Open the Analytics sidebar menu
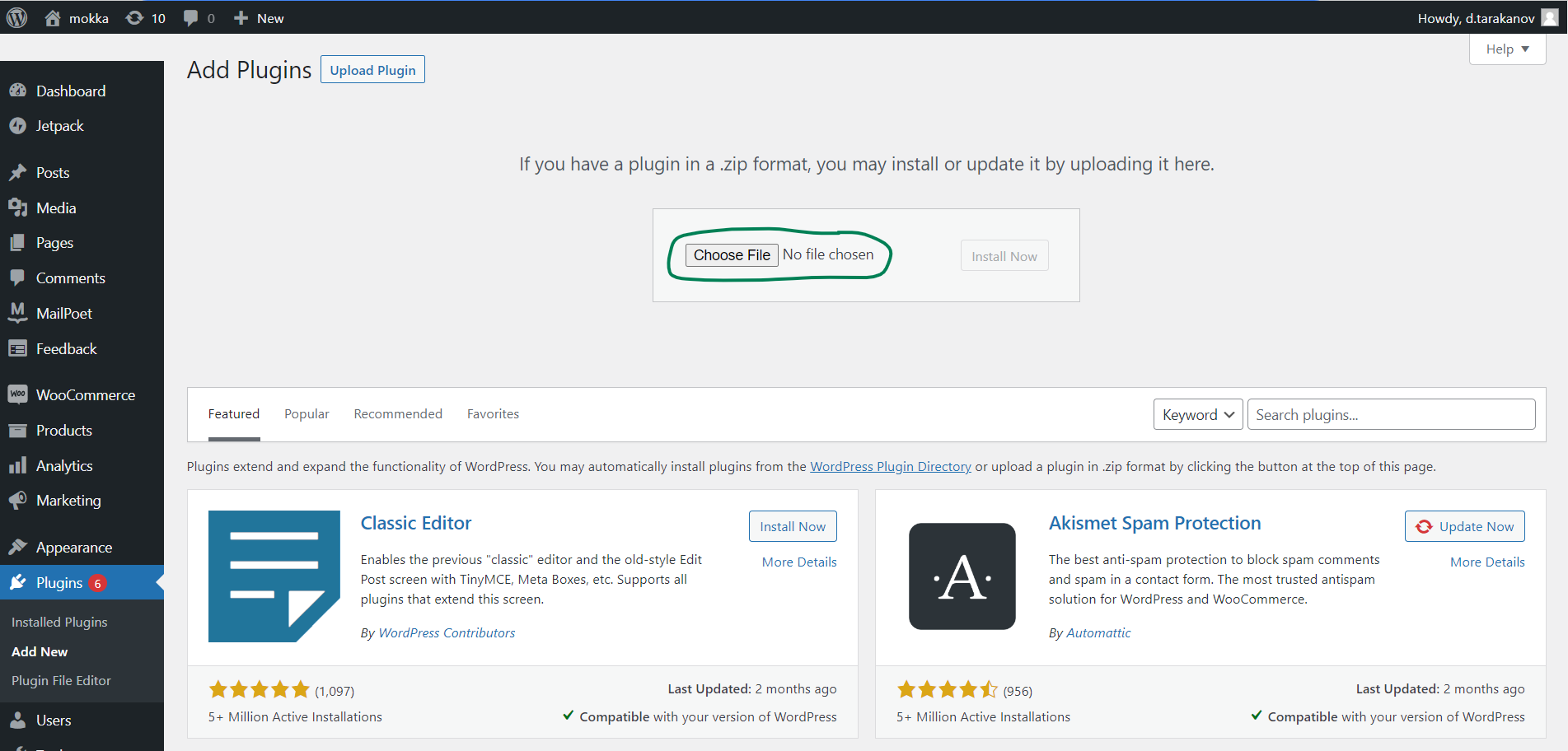The width and height of the screenshot is (1568, 751). (64, 466)
